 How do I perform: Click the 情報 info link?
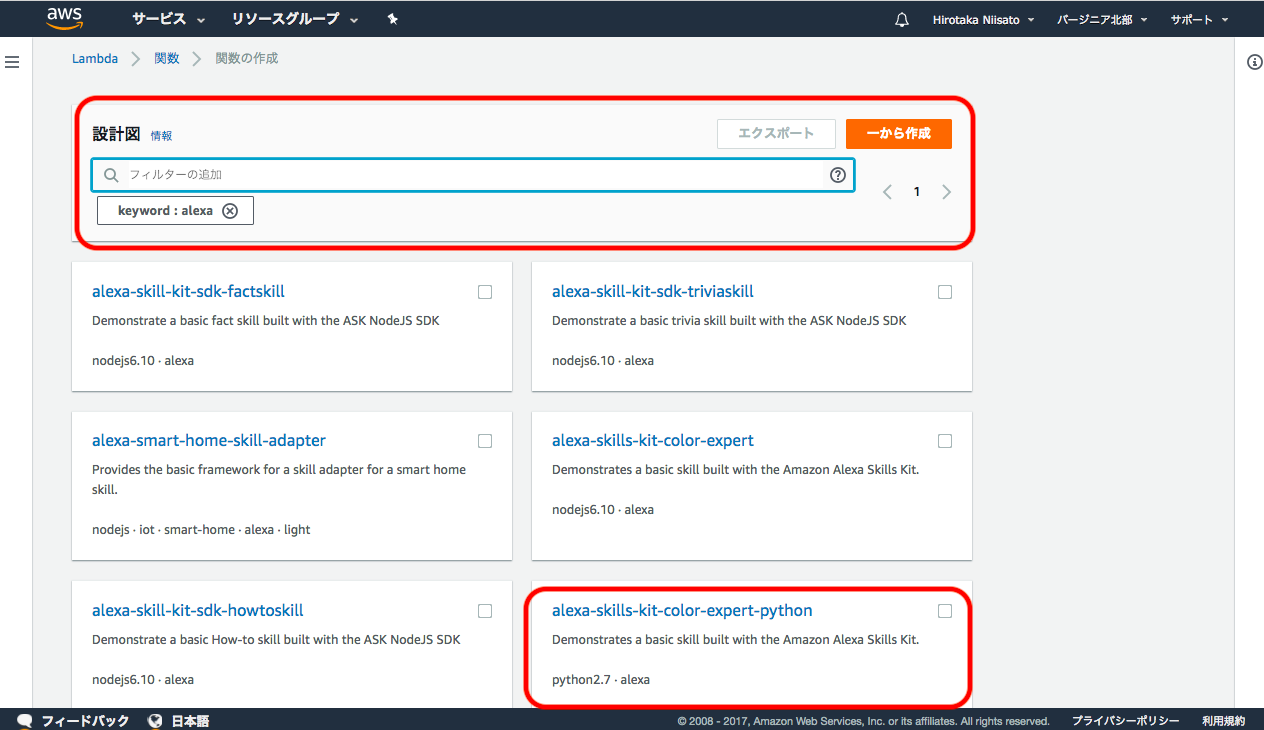[x=161, y=136]
